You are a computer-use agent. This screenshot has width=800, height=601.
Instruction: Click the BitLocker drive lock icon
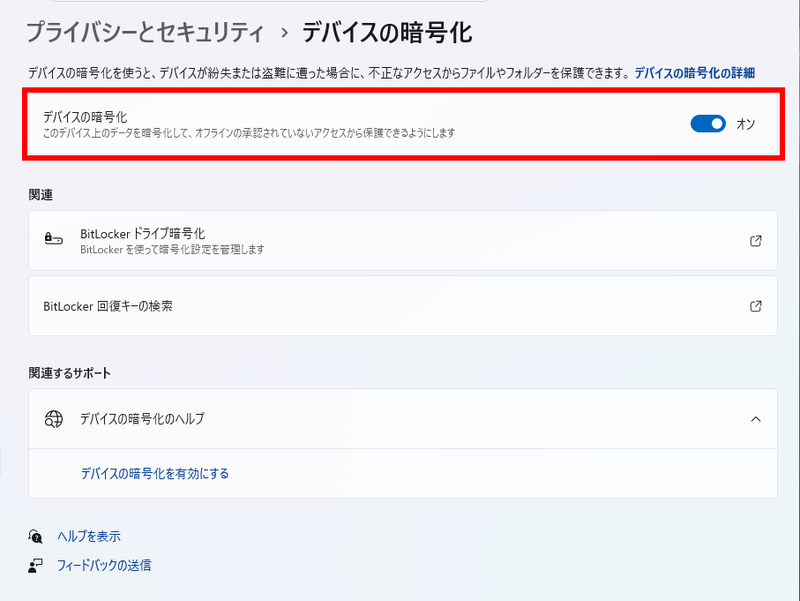(x=54, y=239)
